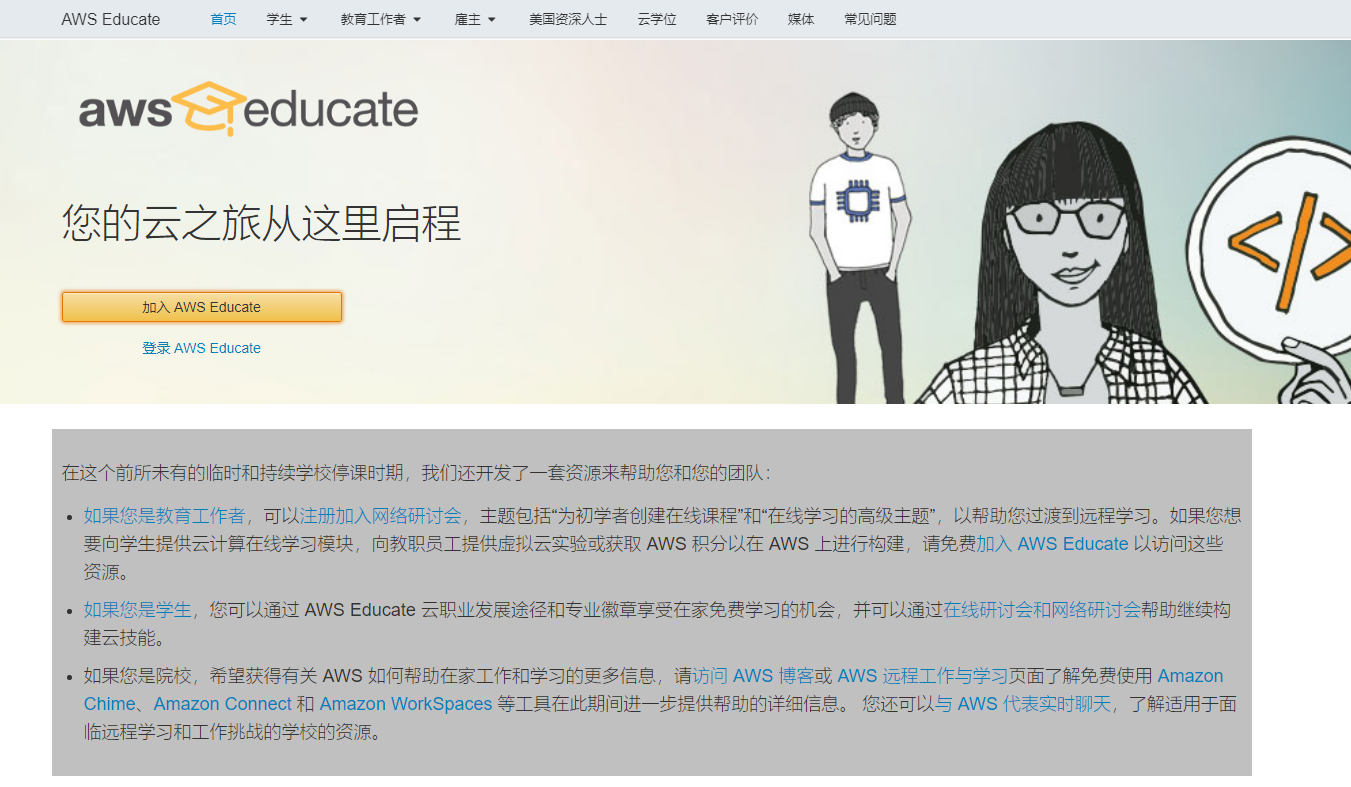Click the aws educate logo
Image resolution: width=1351 pixels, height=787 pixels.
point(249,109)
